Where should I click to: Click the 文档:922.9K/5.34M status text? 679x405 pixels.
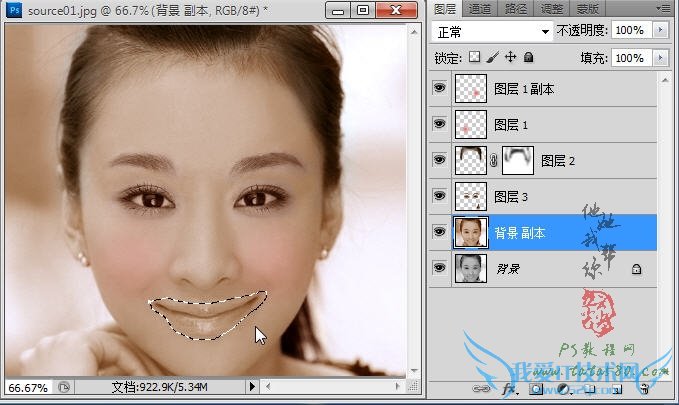click(x=159, y=387)
